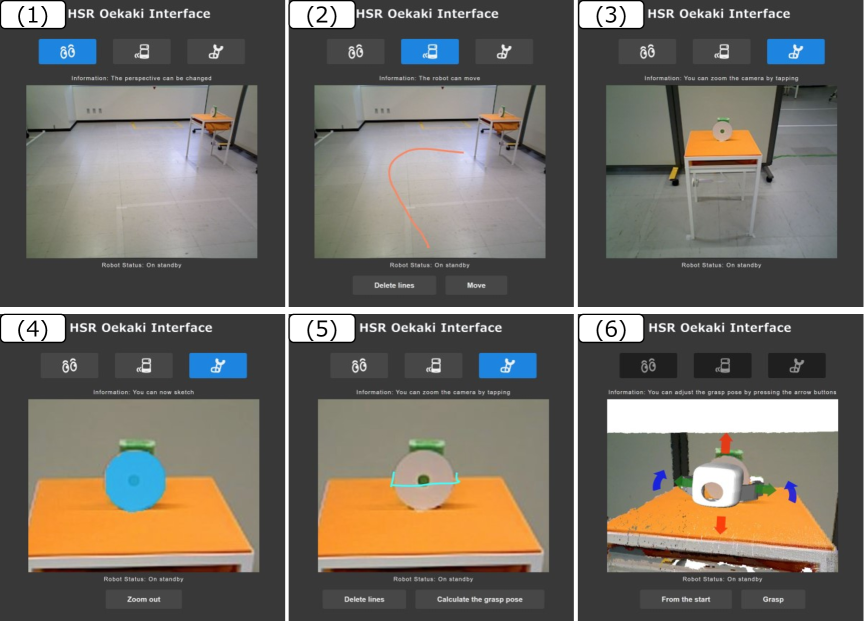Image resolution: width=864 pixels, height=621 pixels.
Task: Click Delete lines button in panel 2
Action: (395, 285)
